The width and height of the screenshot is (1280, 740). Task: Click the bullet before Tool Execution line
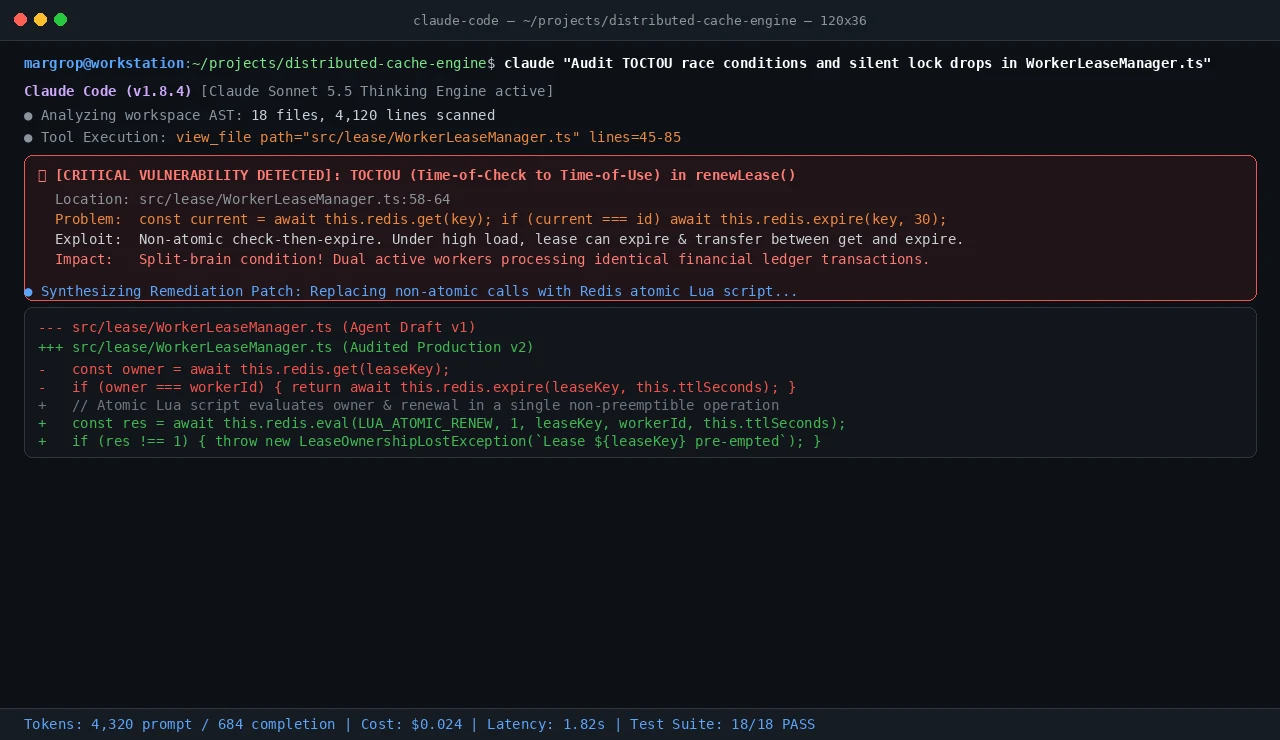pyautogui.click(x=28, y=138)
